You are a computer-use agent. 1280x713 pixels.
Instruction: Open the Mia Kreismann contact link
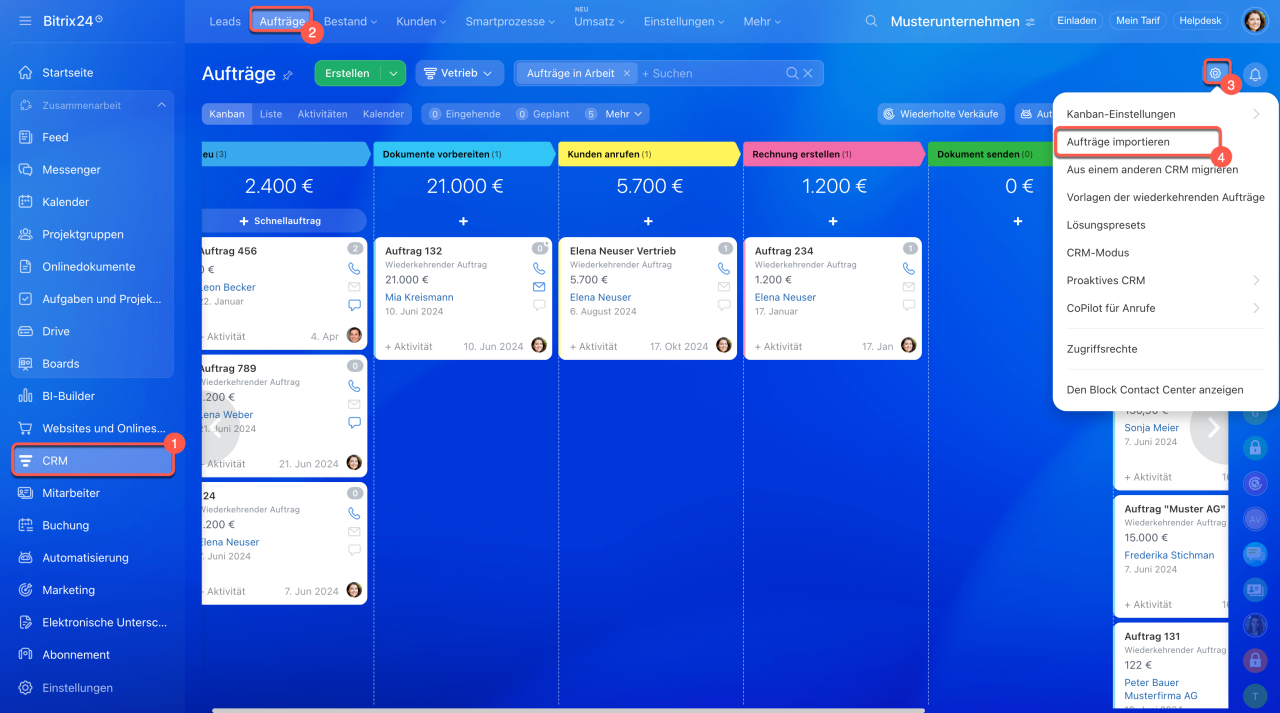(419, 297)
